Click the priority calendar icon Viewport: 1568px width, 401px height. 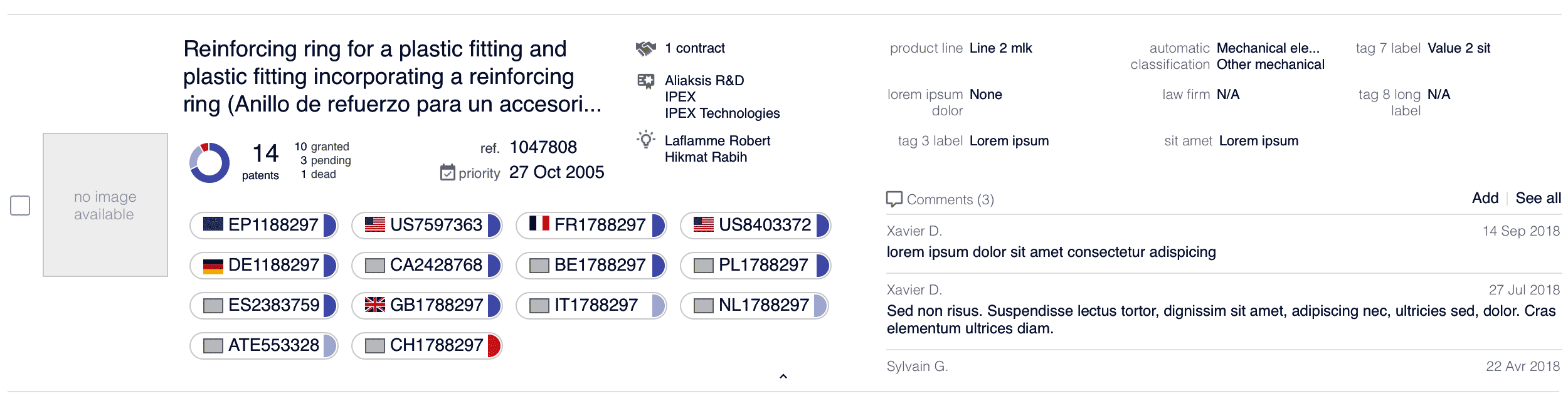tap(447, 172)
